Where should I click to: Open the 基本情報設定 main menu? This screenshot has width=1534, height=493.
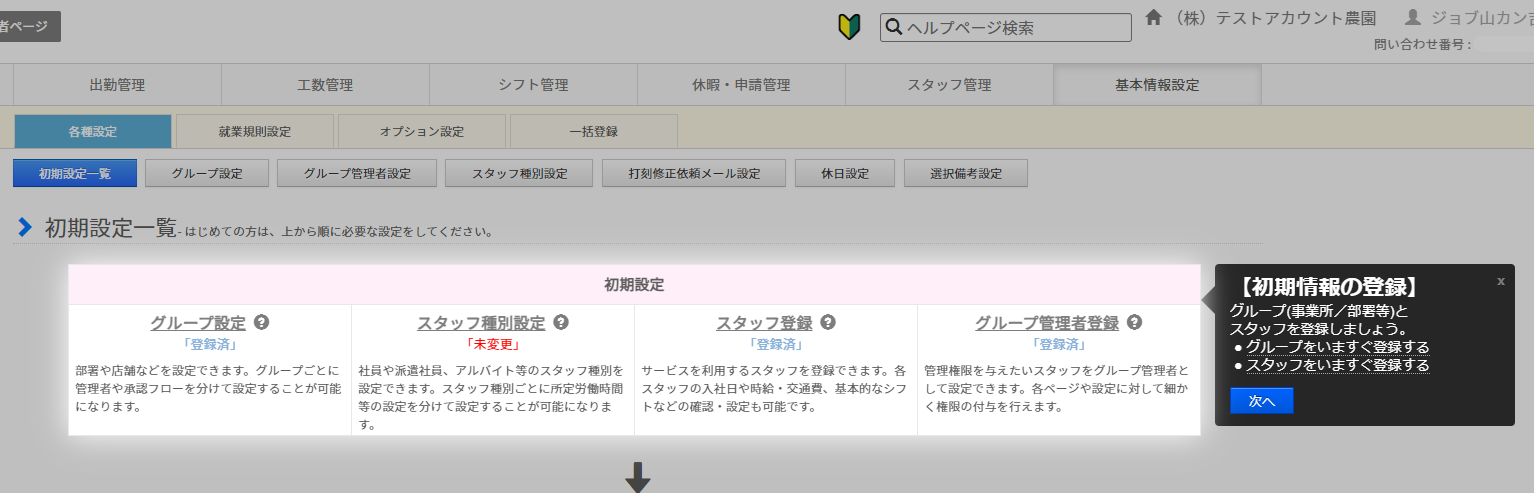1157,85
